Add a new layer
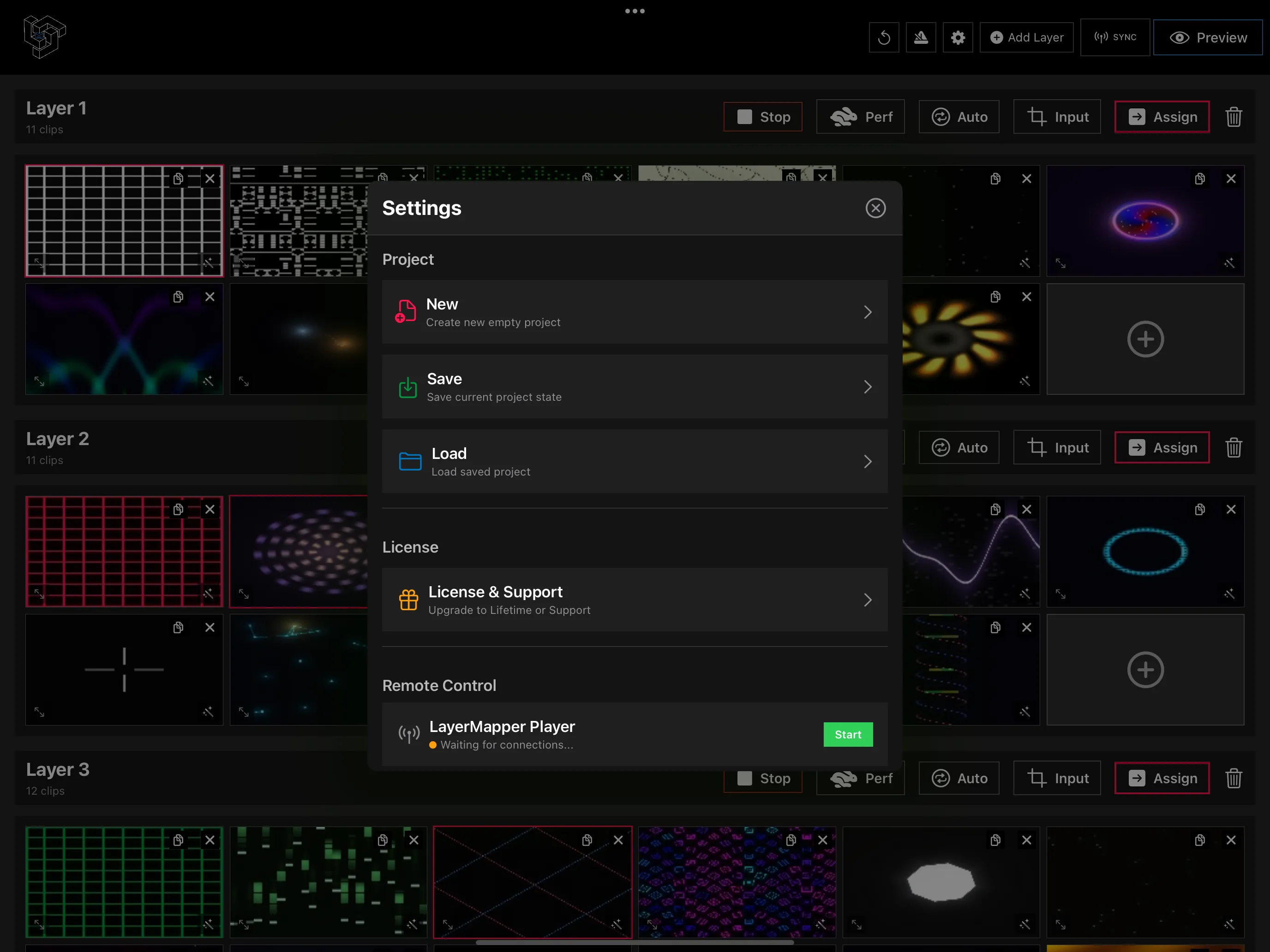Viewport: 1270px width, 952px height. point(1026,38)
